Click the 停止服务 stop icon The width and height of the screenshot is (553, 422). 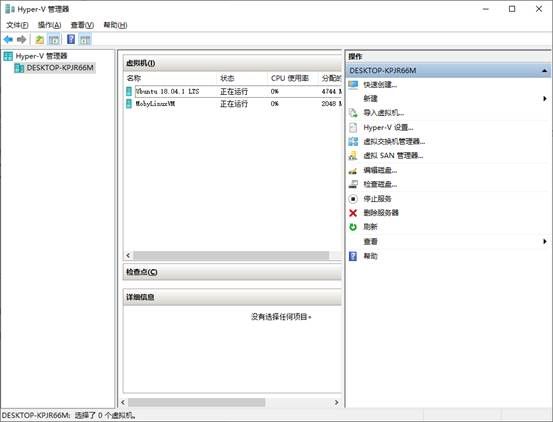(x=353, y=199)
